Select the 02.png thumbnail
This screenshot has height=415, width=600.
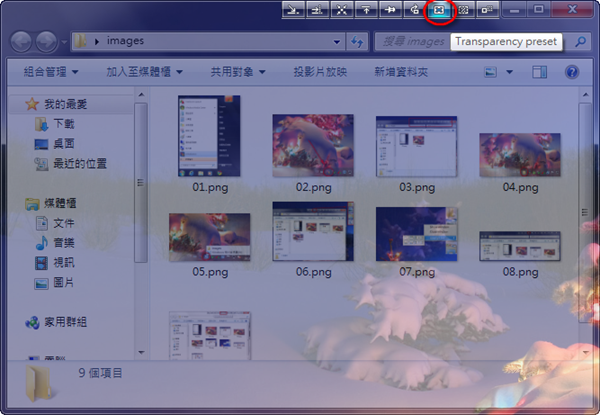313,146
